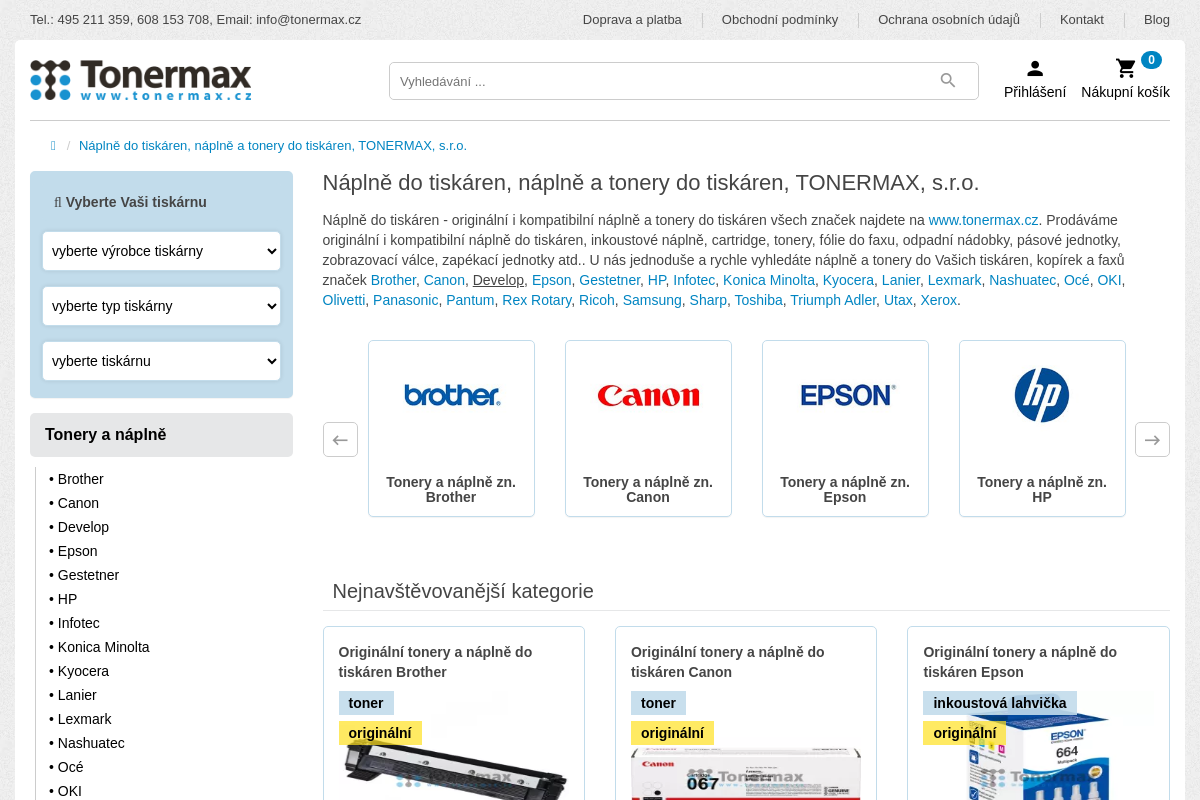
Task: Click the 'inkoustová lahvička' tag
Action: (x=1000, y=703)
